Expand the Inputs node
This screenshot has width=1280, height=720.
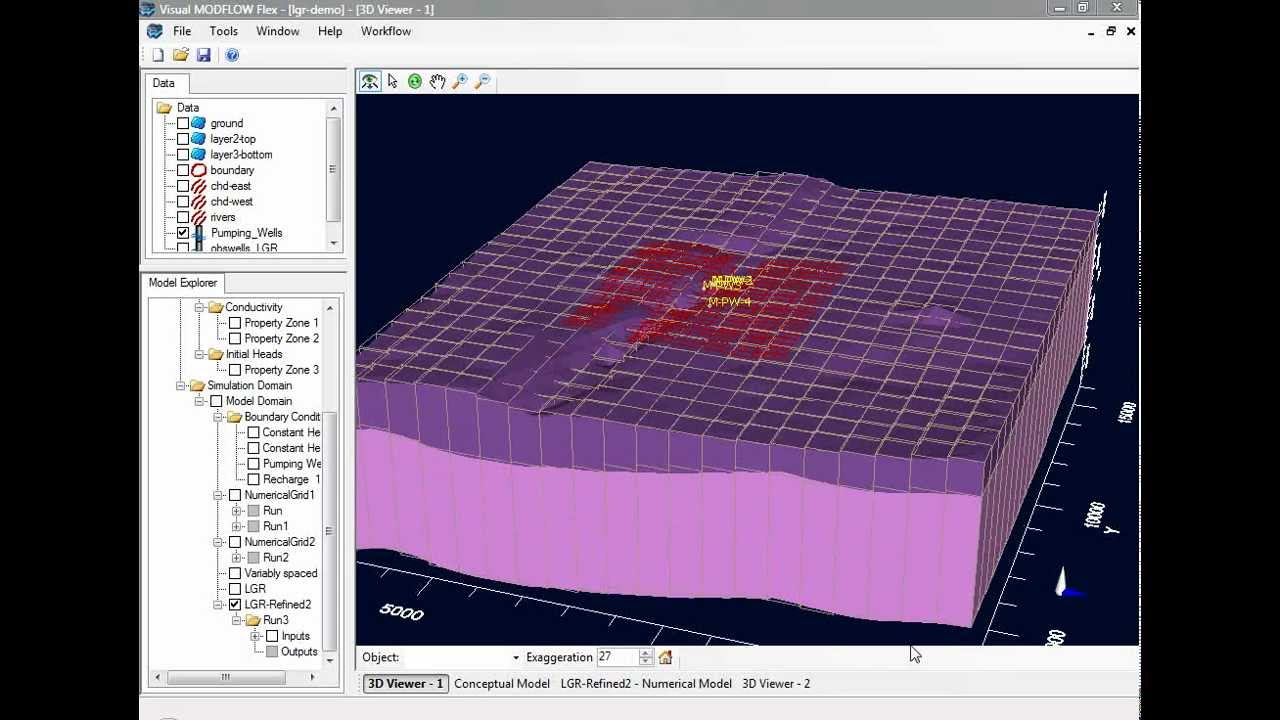click(255, 636)
